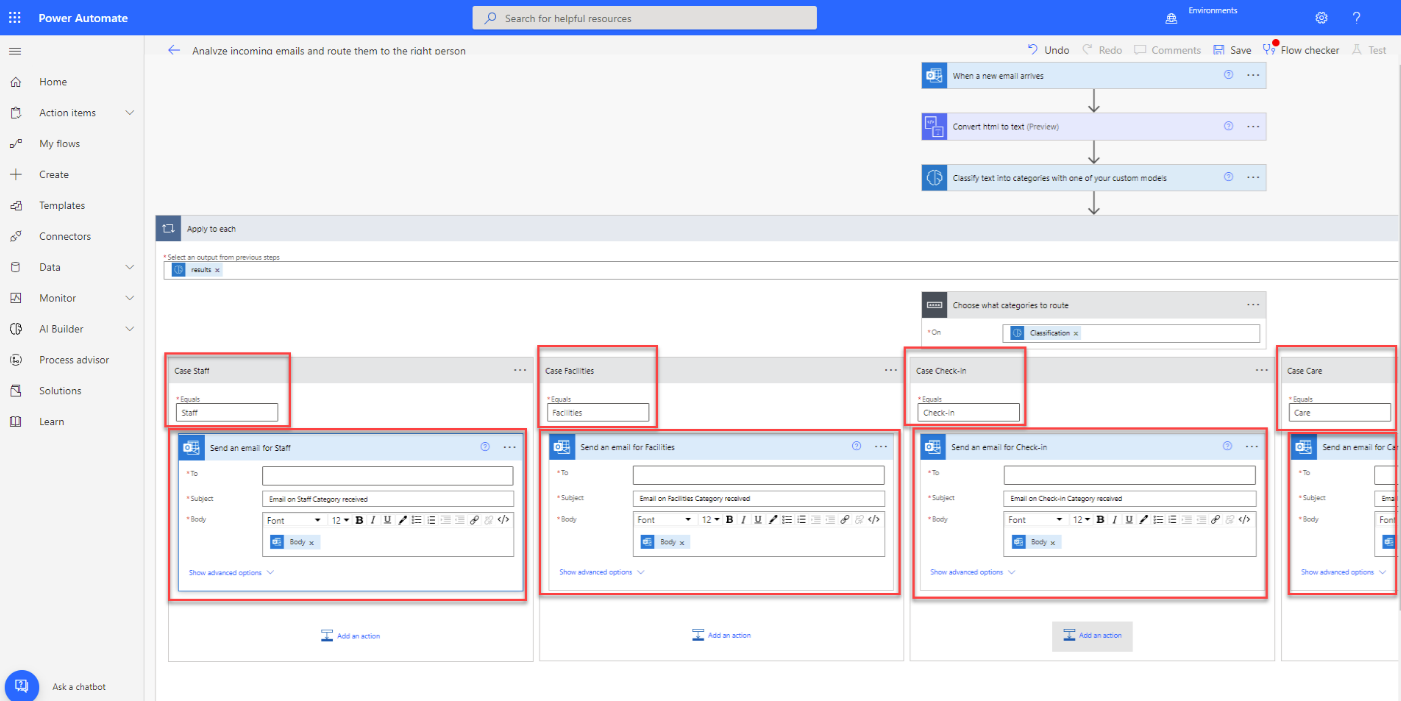
Task: Open the Flow checker
Action: point(1301,48)
